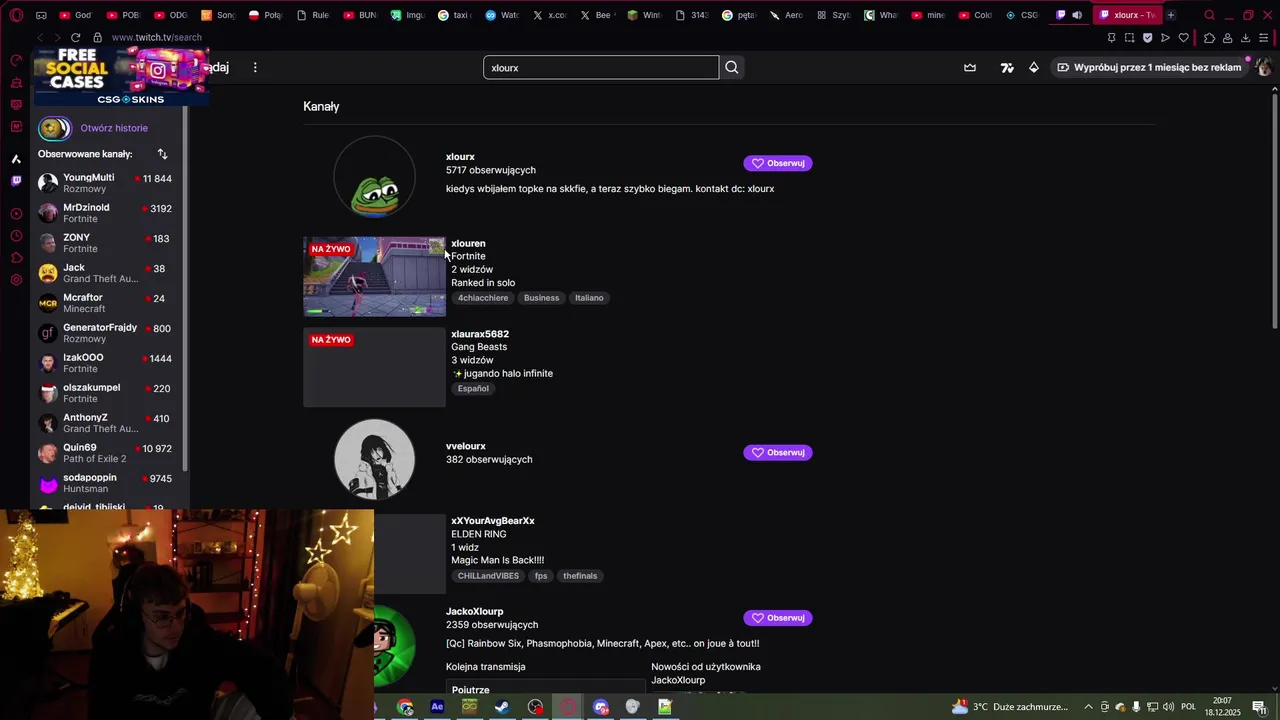This screenshot has height=720, width=1280.
Task: Follow JackoXlourp with Obserwuj button
Action: [778, 618]
